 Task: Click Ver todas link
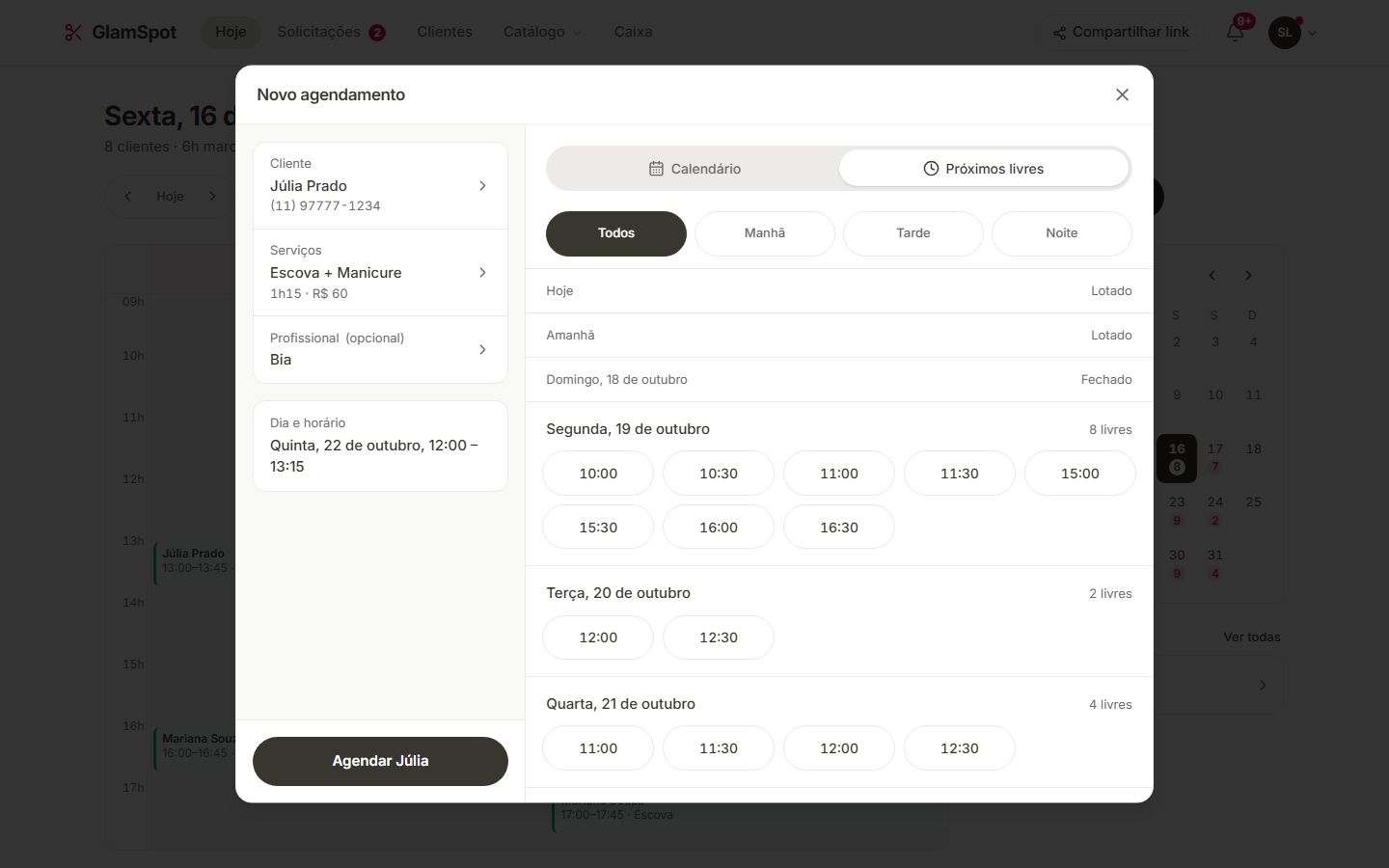tap(1252, 637)
